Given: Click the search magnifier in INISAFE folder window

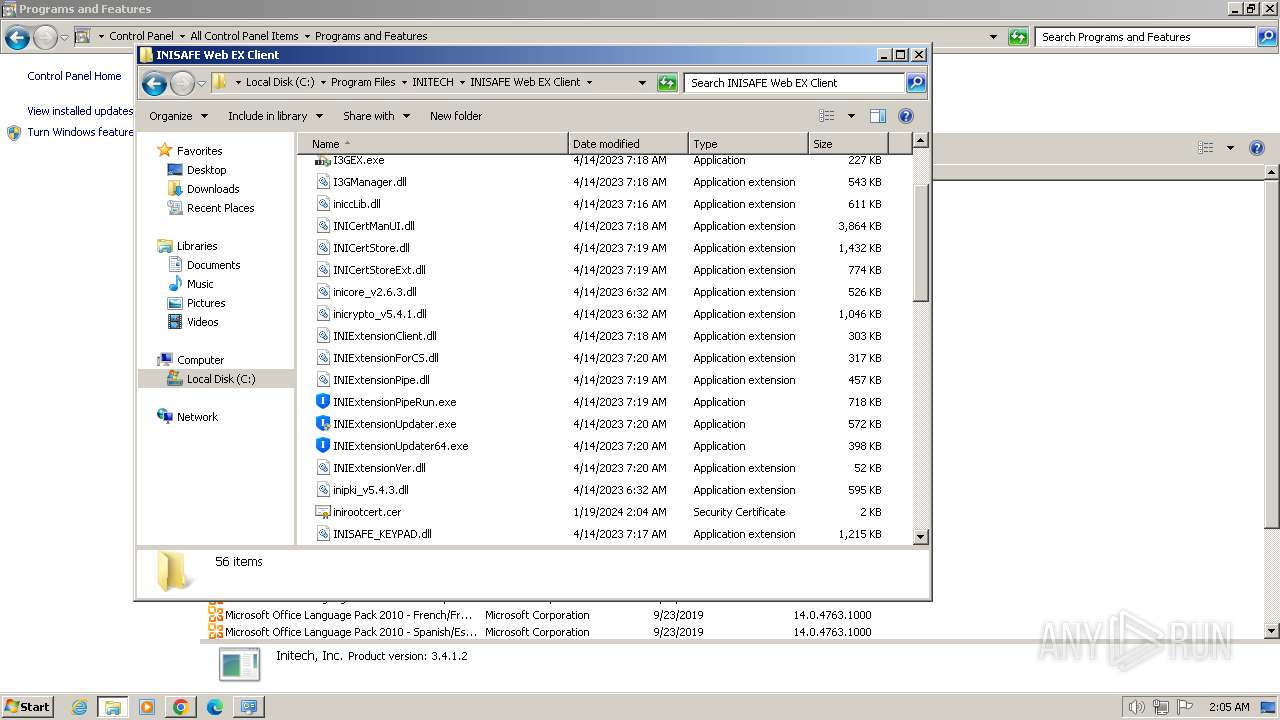Looking at the screenshot, I should point(916,83).
